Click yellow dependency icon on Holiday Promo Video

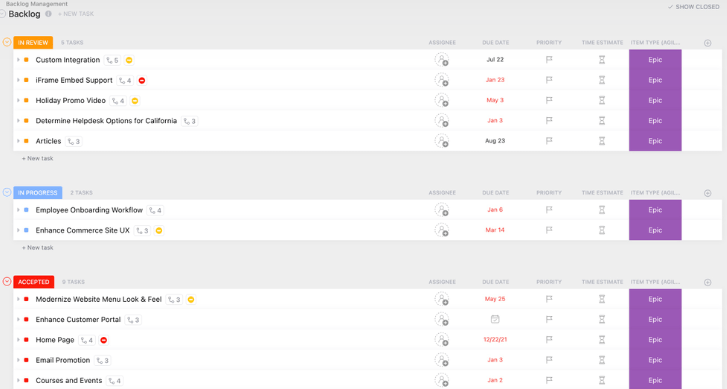(135, 101)
